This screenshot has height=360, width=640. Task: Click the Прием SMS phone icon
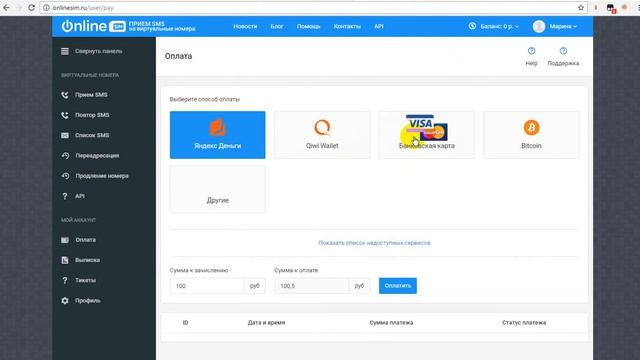64,95
